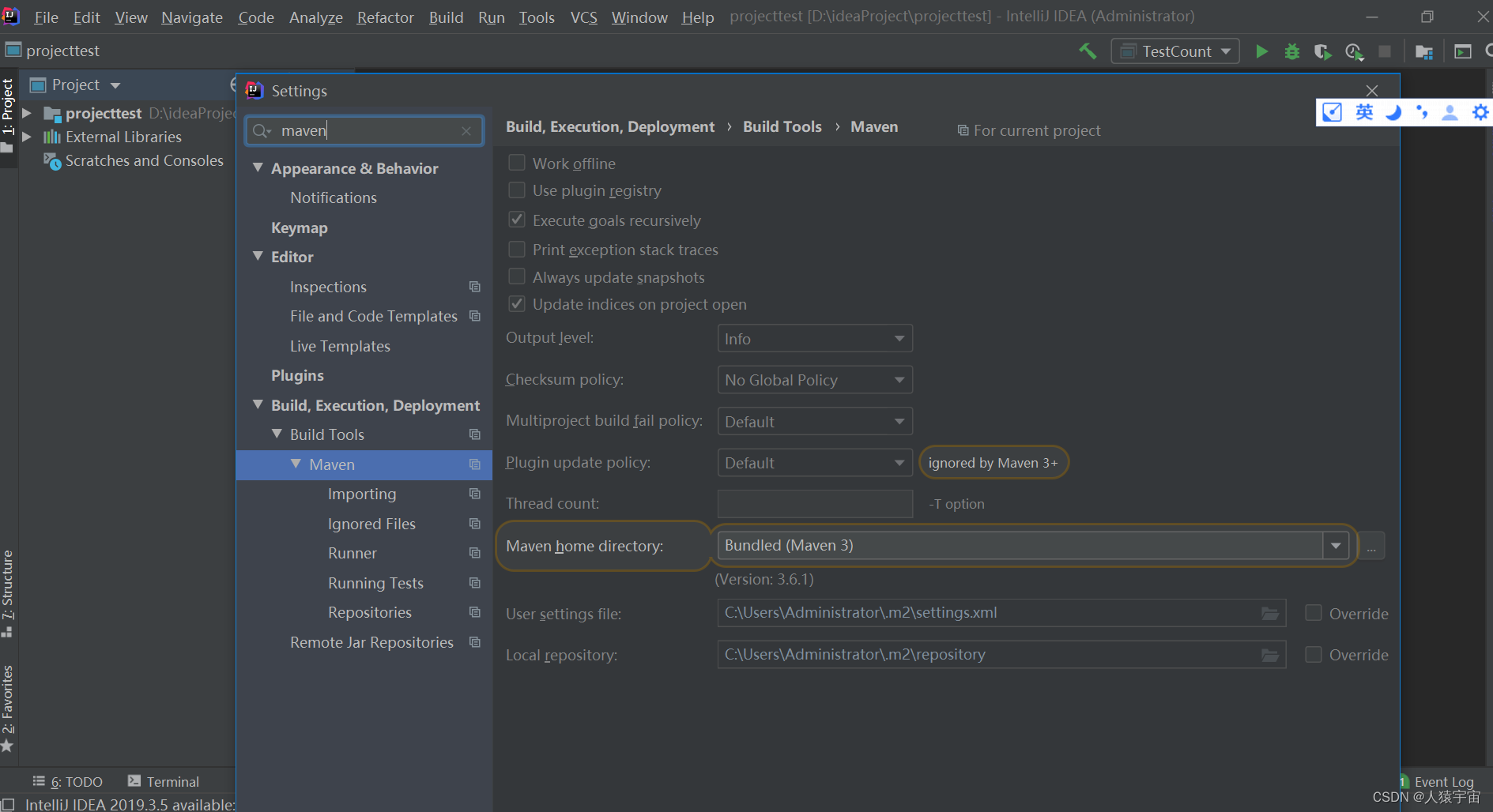This screenshot has height=812, width=1493.
Task: Check Override for Local repository
Action: pyautogui.click(x=1314, y=655)
